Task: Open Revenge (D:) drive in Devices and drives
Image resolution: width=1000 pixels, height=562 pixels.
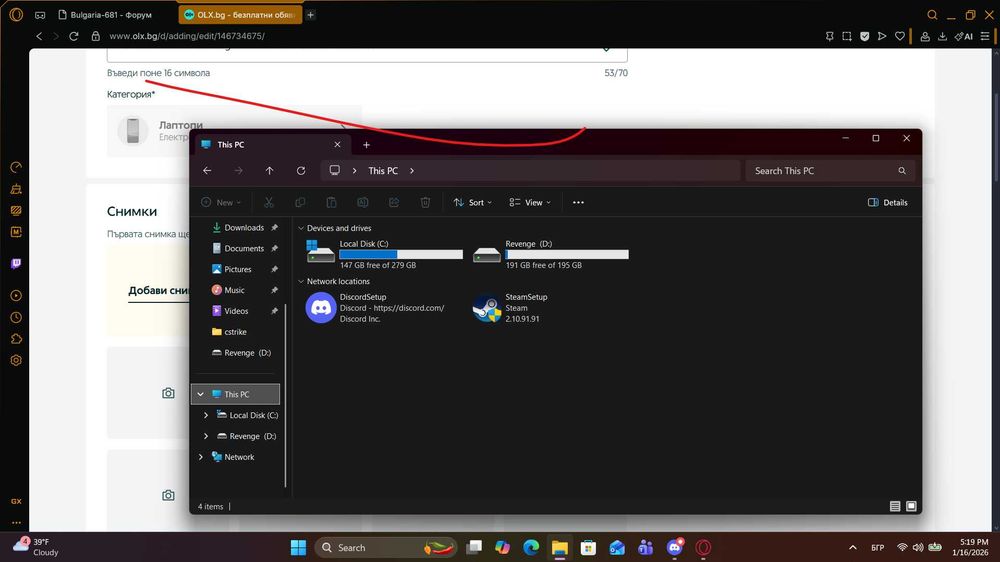Action: 550,254
